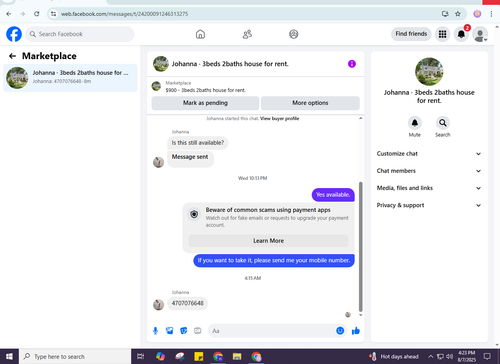Search in conversation with the magnifier icon

443,123
